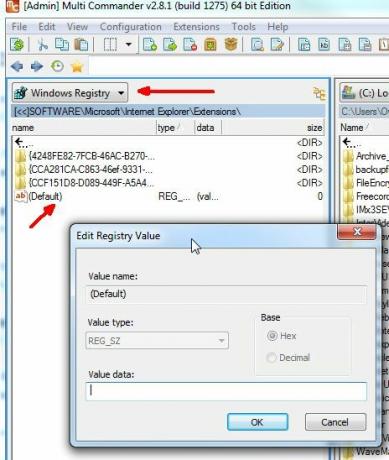Click the pack archive box icon
This screenshot has width=389, height=460.
(210, 44)
